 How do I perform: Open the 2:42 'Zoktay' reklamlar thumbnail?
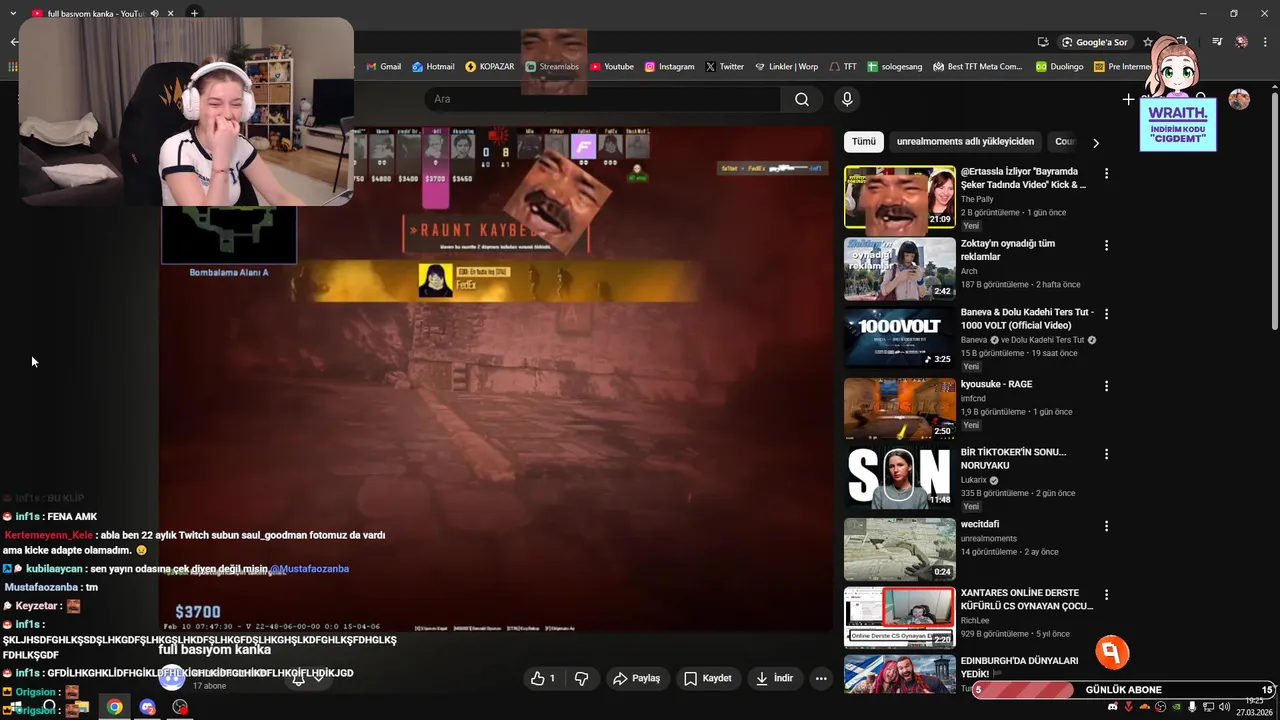pyautogui.click(x=900, y=269)
